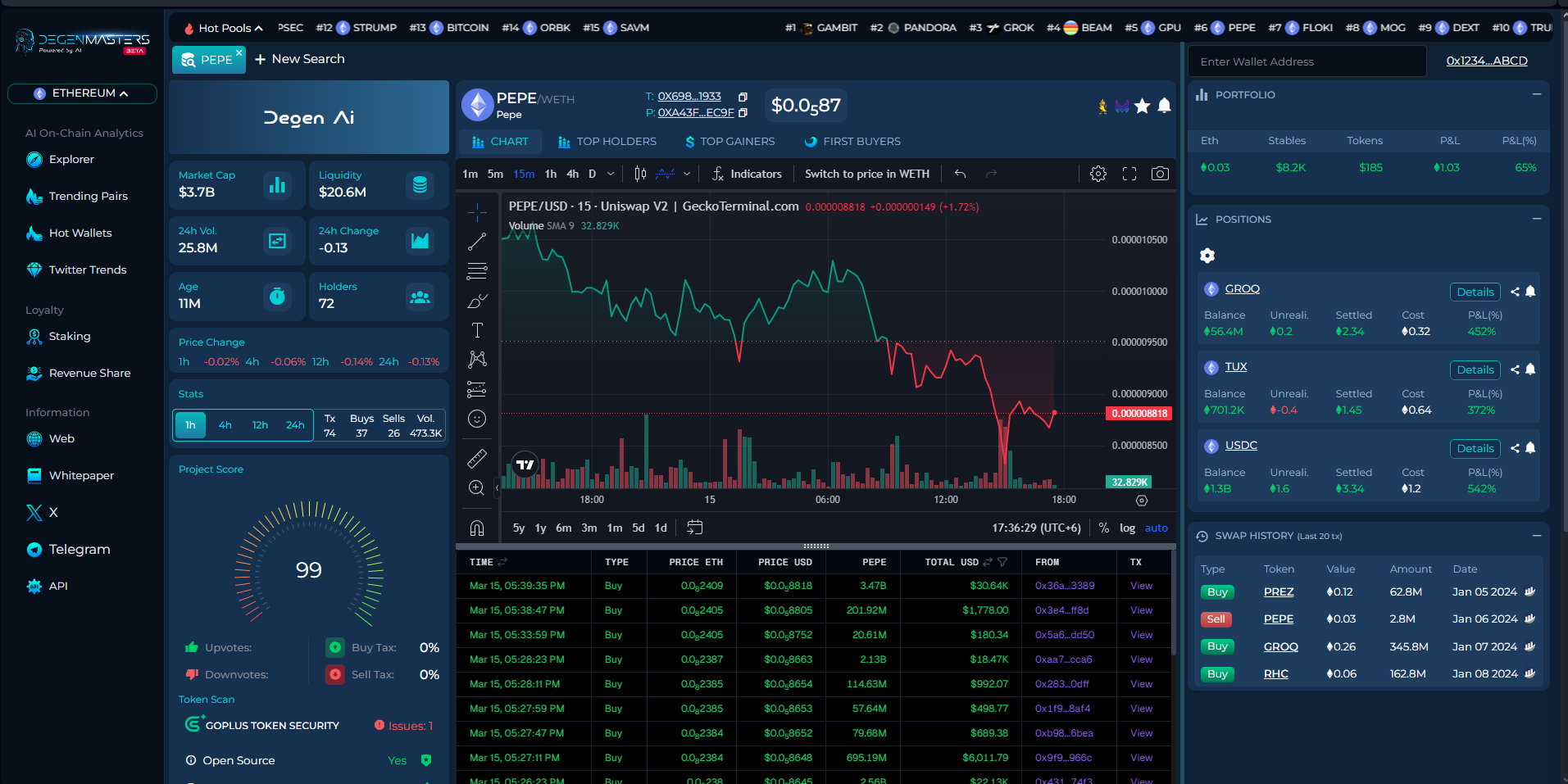Open the go-to-date calendar icon

point(695,528)
